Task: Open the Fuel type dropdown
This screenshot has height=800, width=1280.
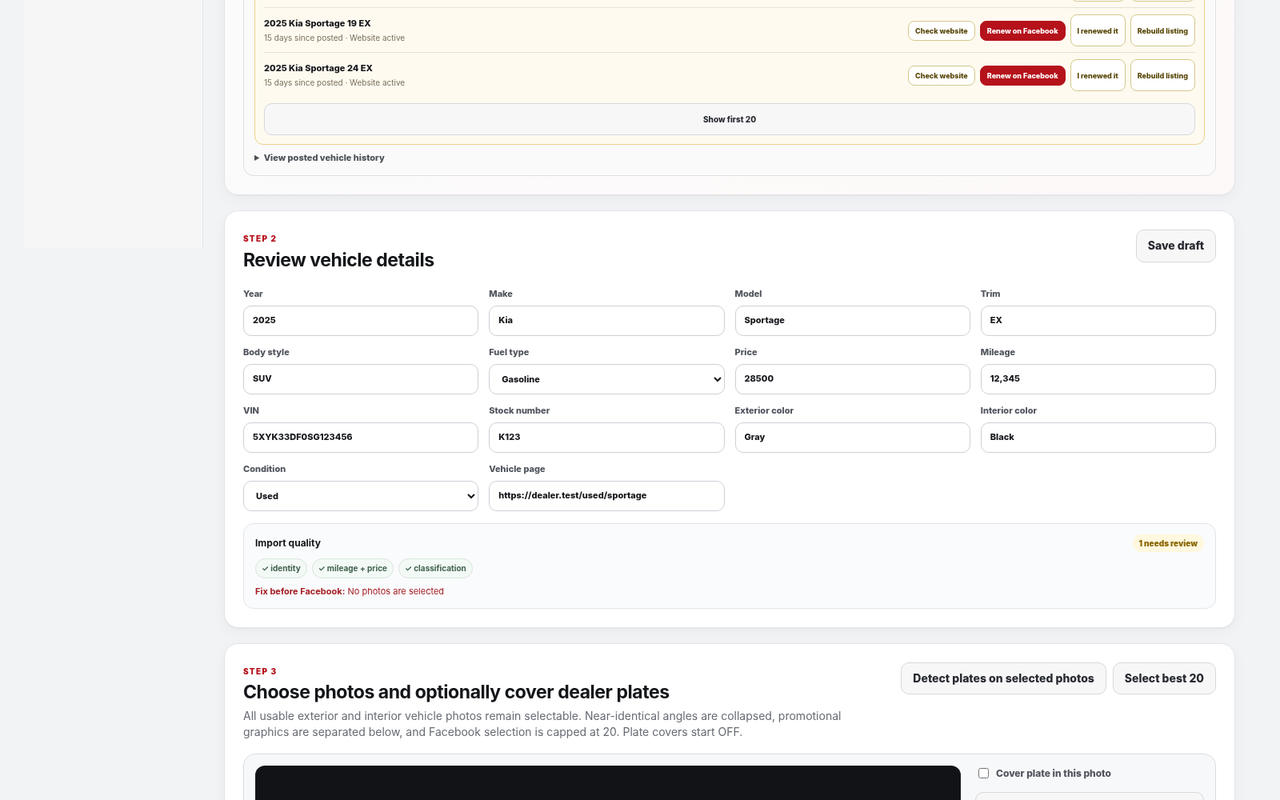Action: click(x=606, y=379)
